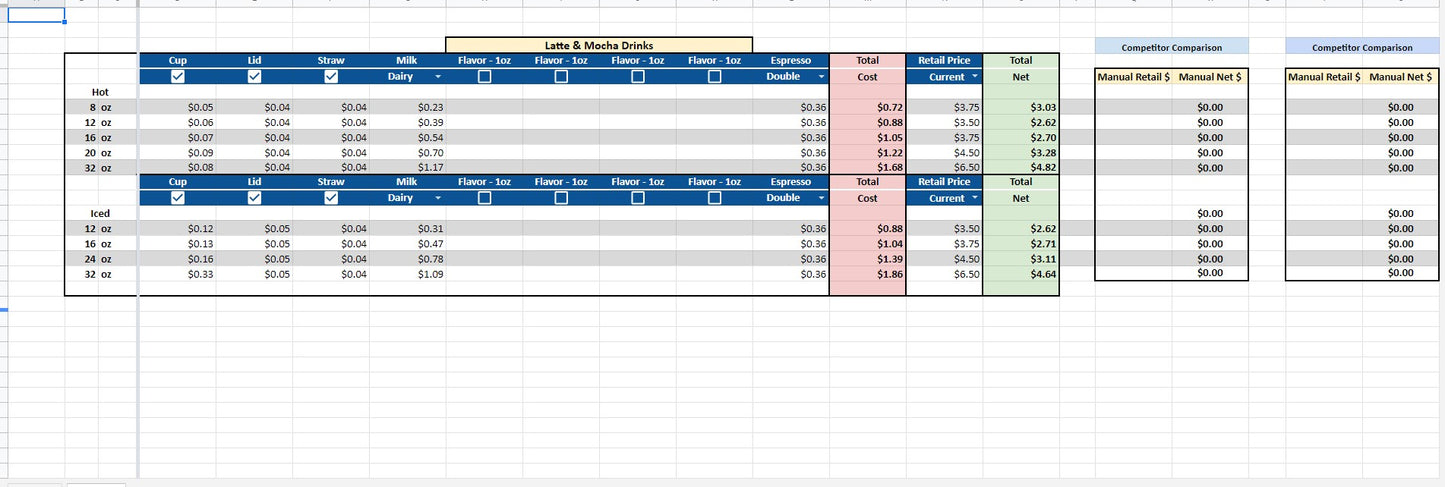Expand the Double espresso dropdown for Hot drinks
Image resolution: width=1445 pixels, height=487 pixels.
[x=821, y=77]
